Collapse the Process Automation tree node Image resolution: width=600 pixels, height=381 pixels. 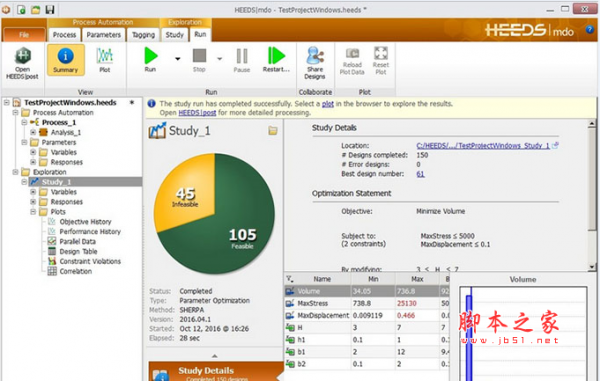15,112
